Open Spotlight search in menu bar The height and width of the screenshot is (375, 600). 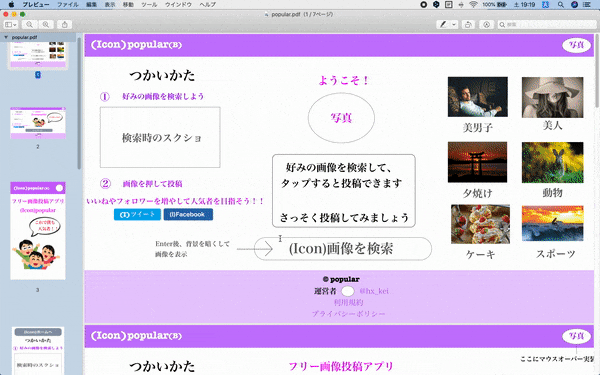[x=561, y=5]
